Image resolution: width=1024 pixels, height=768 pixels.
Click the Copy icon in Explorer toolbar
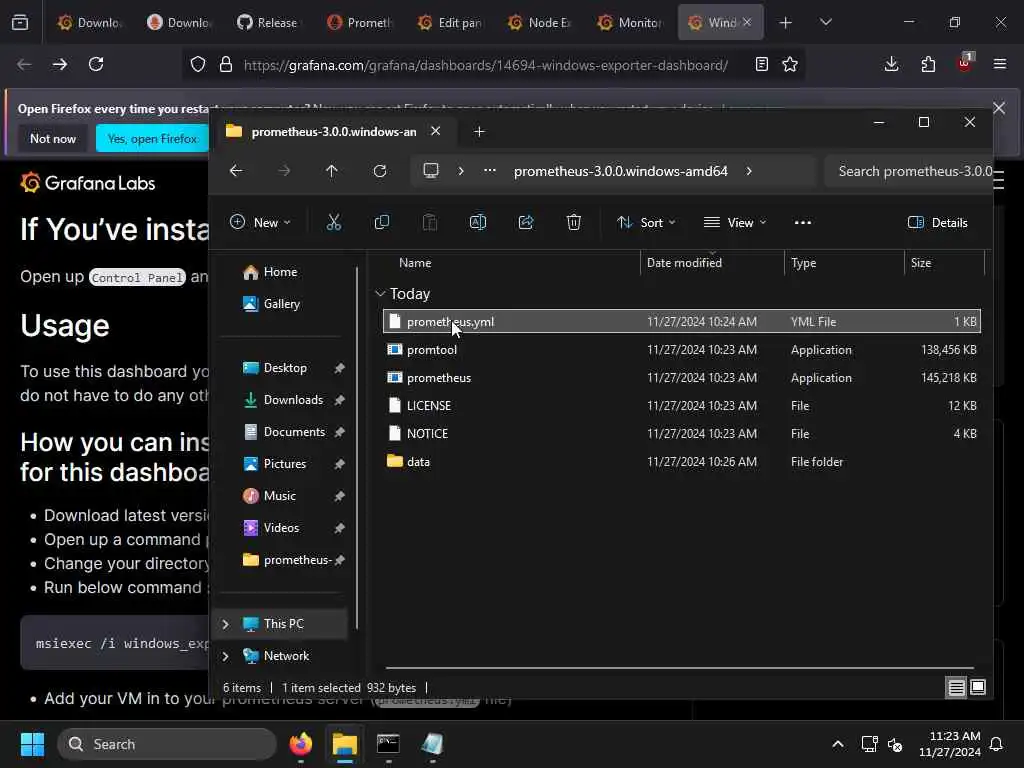[x=381, y=223]
